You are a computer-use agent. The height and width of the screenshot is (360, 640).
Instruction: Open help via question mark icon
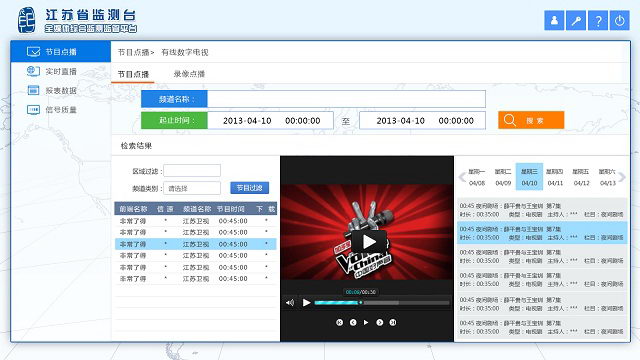pos(598,20)
